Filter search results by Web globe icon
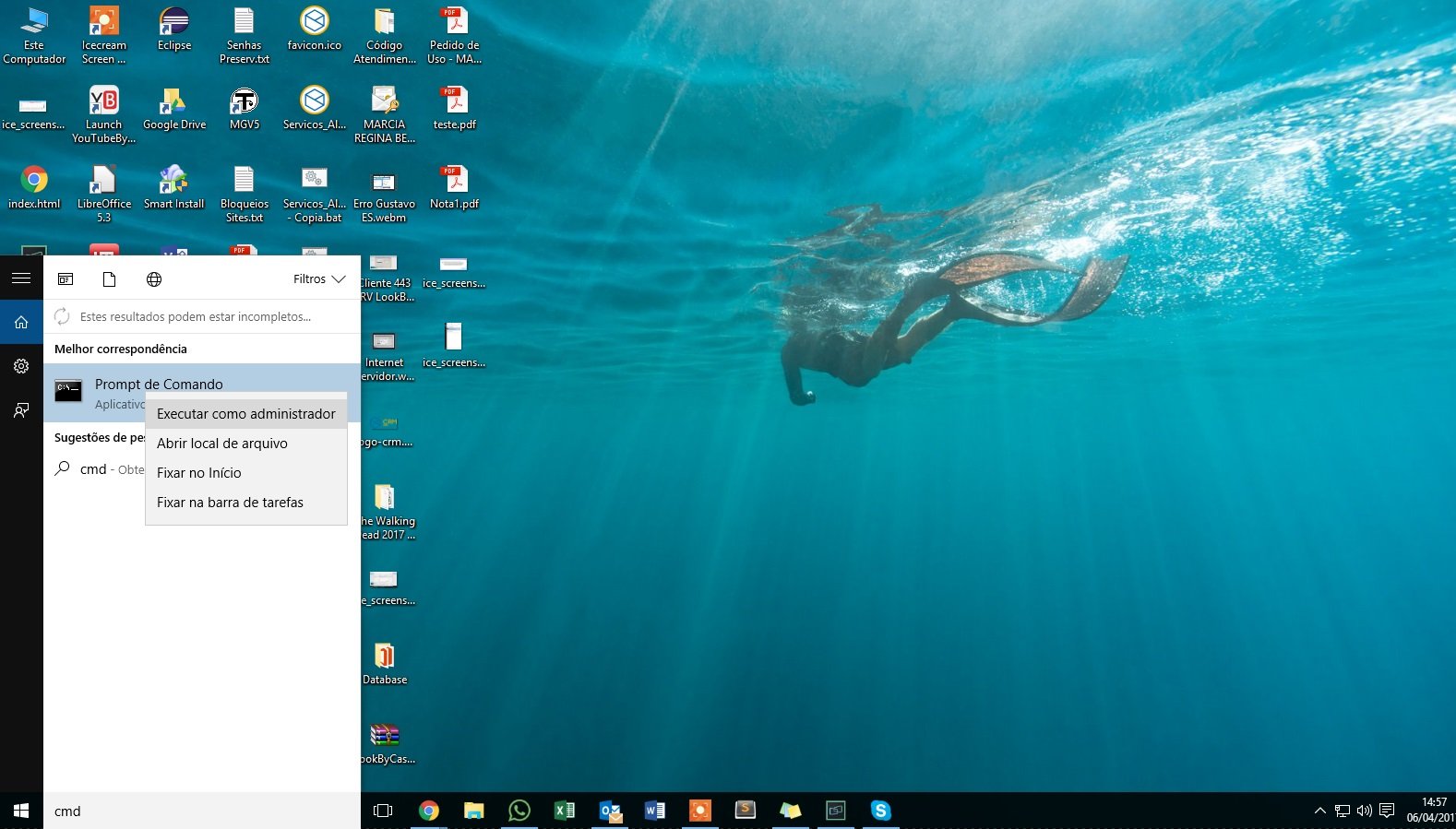 [154, 279]
